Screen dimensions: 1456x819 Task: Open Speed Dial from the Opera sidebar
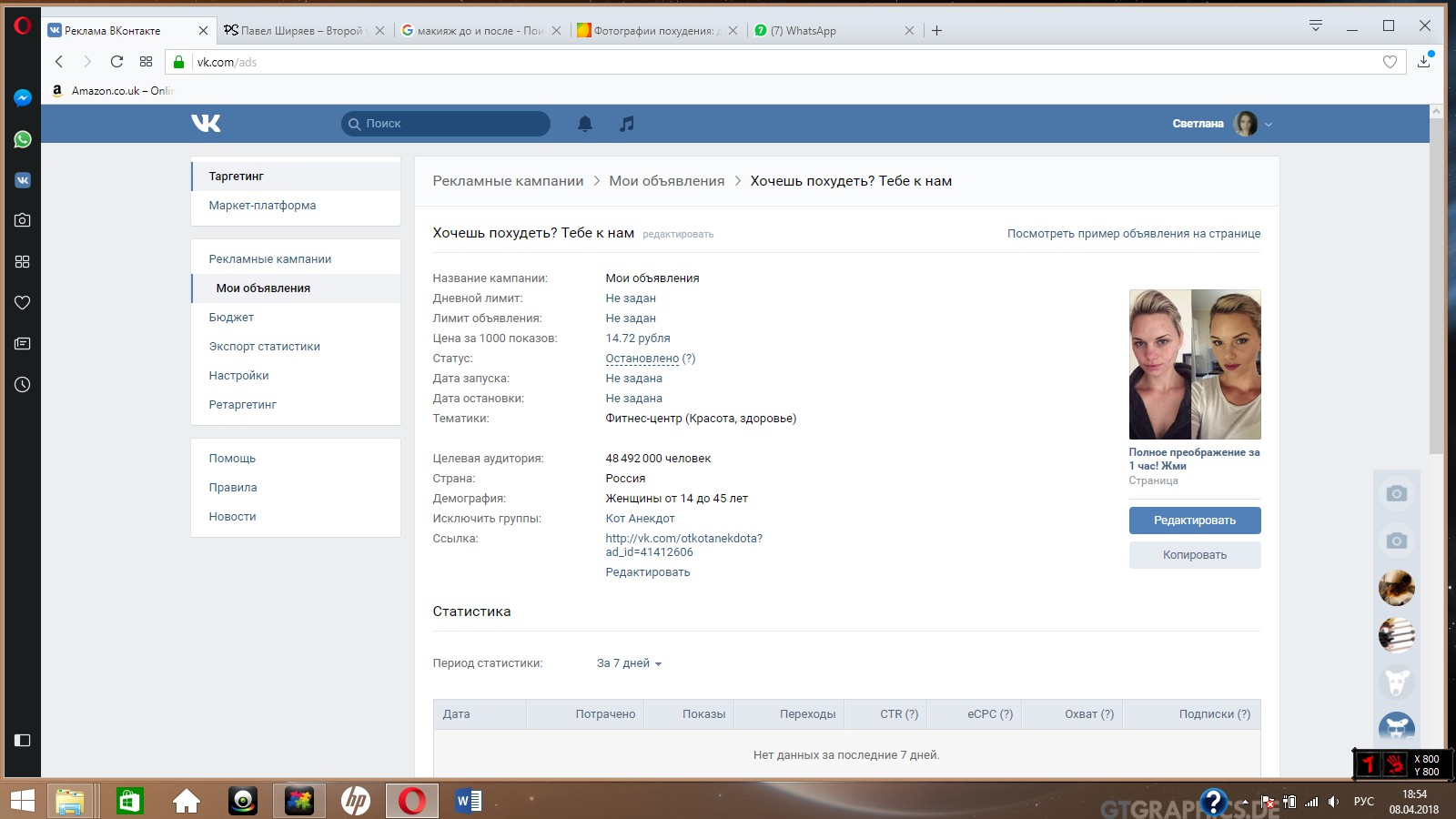[23, 261]
